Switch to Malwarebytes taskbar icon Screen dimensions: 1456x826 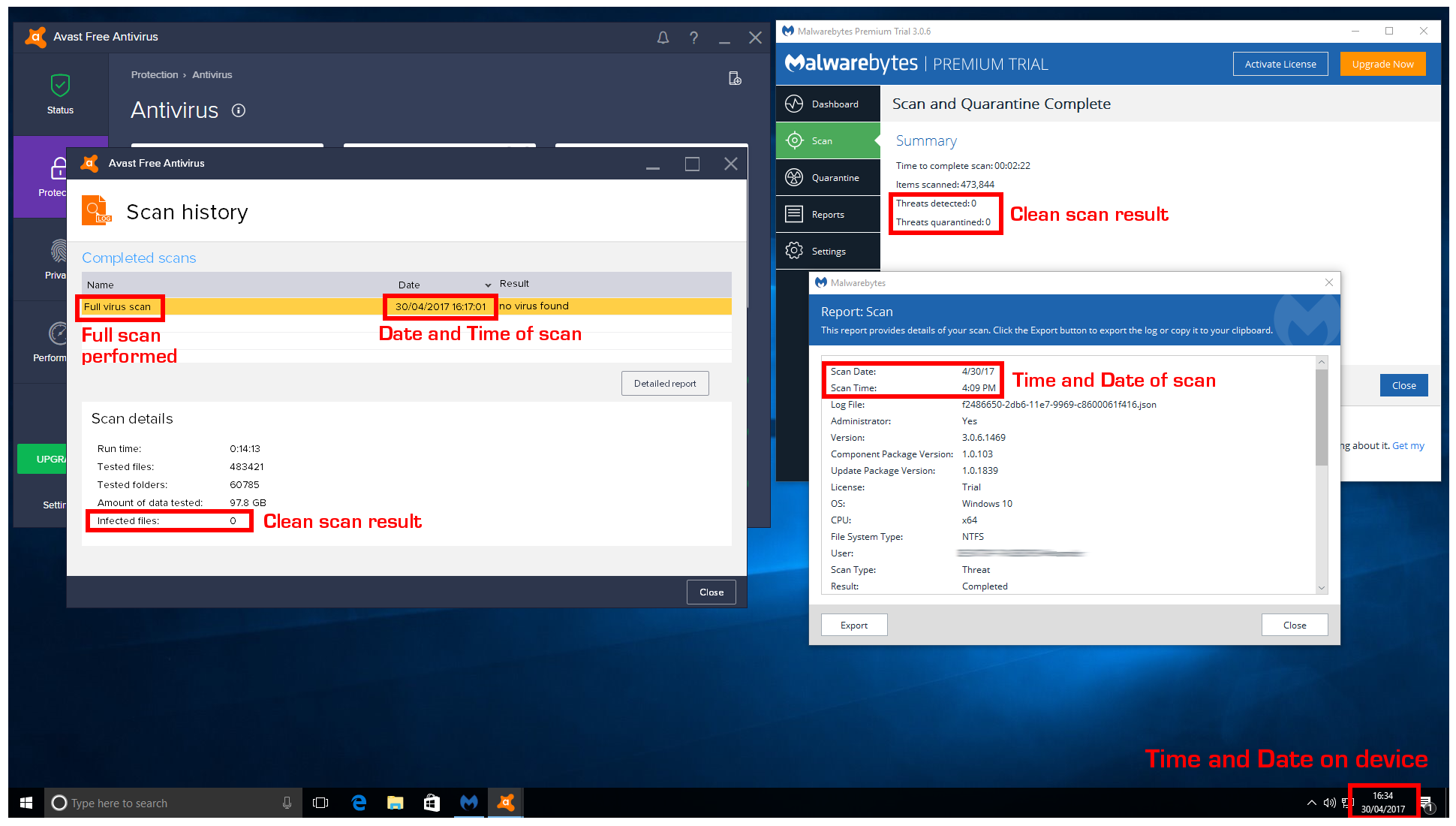[469, 803]
